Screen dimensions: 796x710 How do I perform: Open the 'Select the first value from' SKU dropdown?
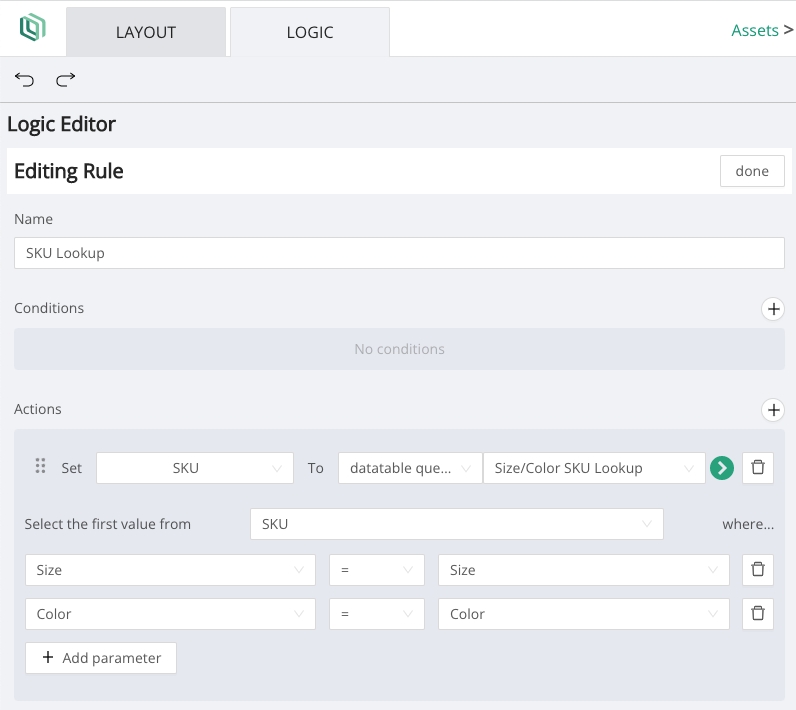click(456, 524)
